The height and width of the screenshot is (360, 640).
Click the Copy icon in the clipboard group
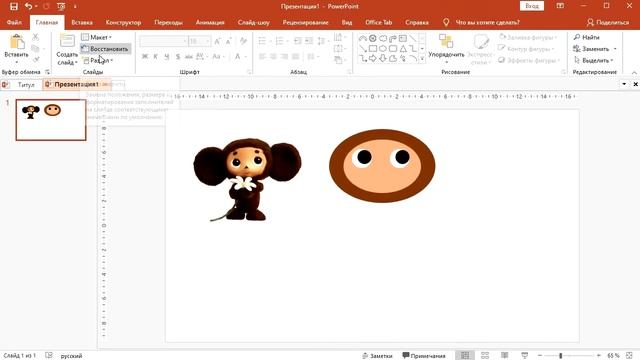point(36,49)
